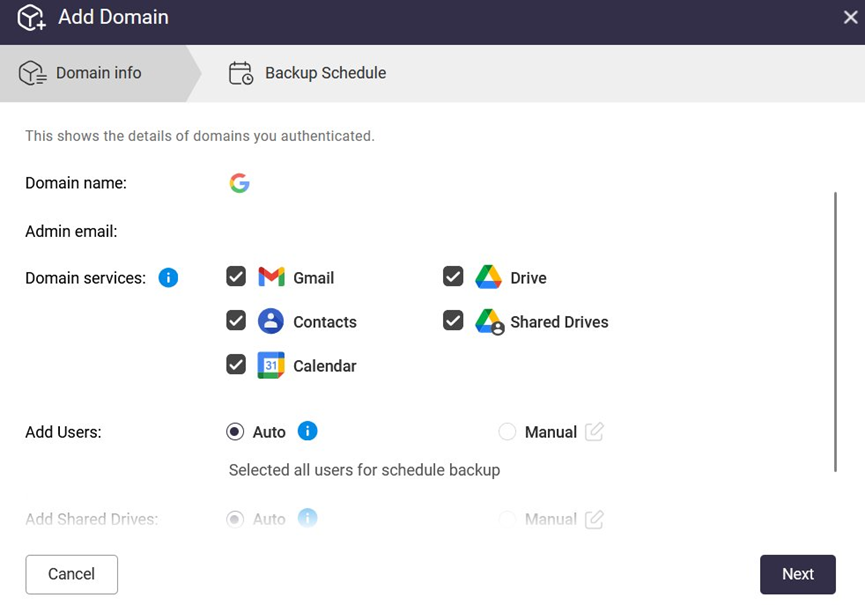Uncheck the Drive checkbox
Viewport: 865px width, 605px height.
[x=453, y=277]
